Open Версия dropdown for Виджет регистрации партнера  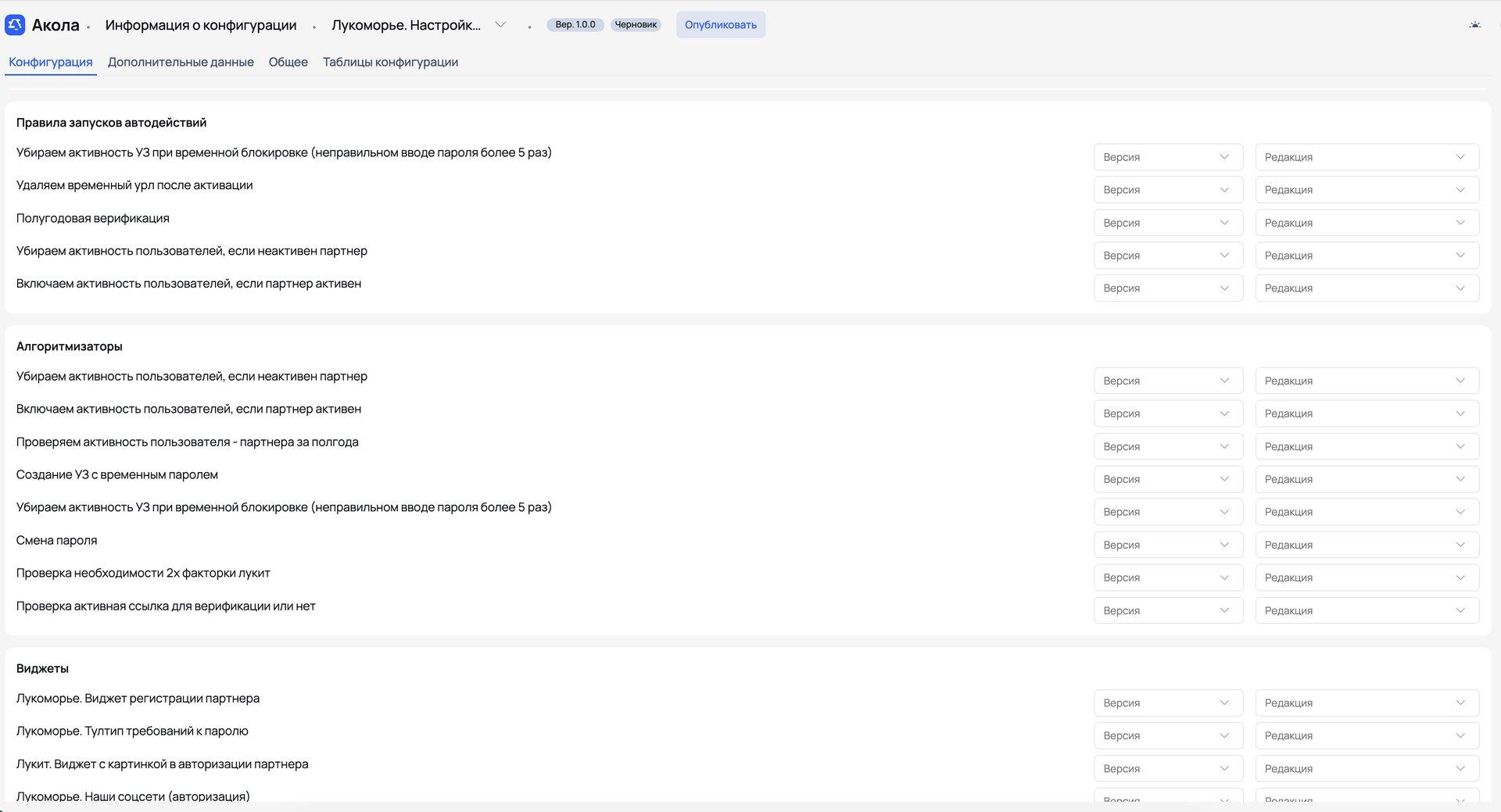1168,703
